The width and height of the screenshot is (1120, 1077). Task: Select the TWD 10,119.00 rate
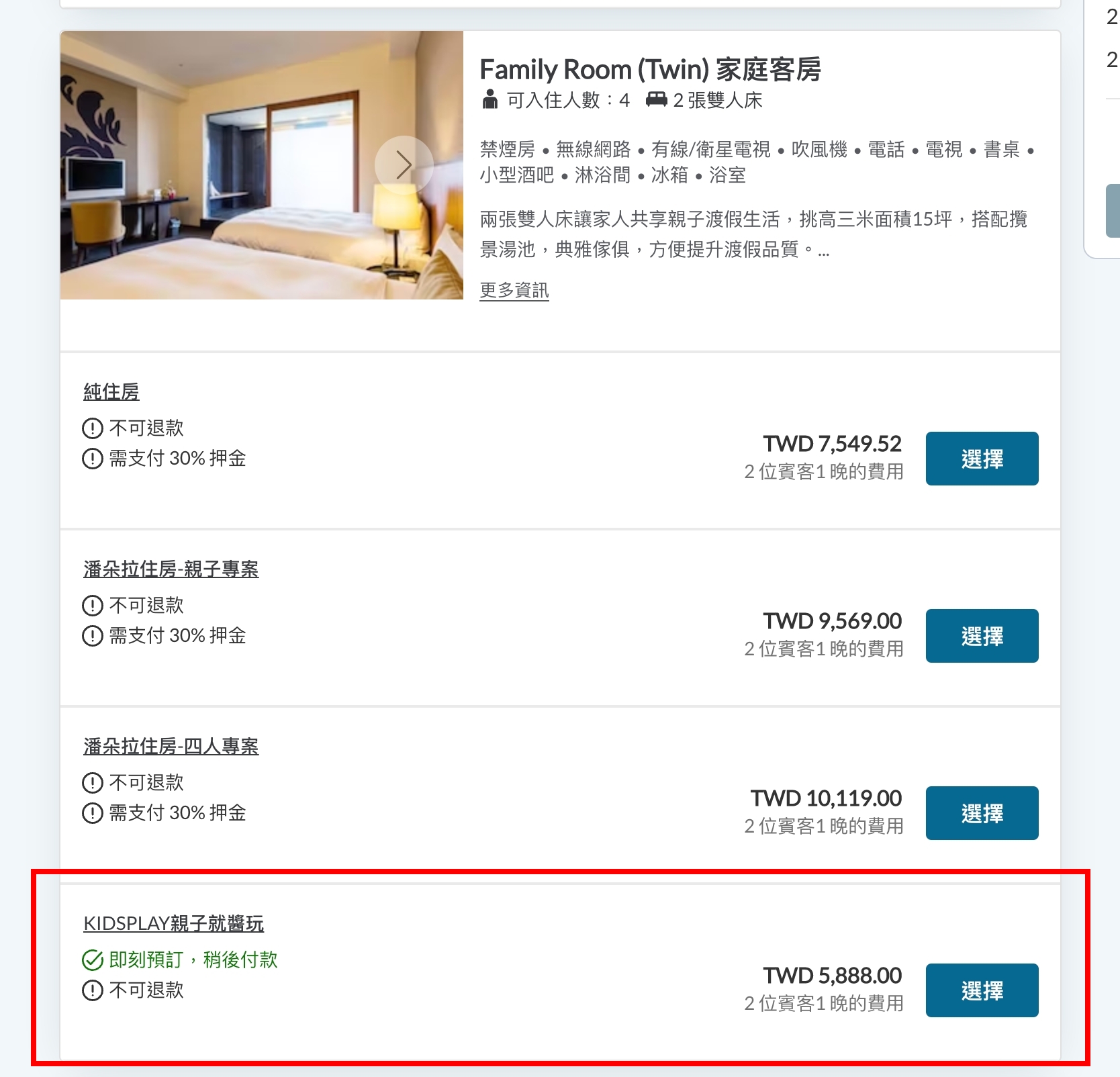[982, 813]
